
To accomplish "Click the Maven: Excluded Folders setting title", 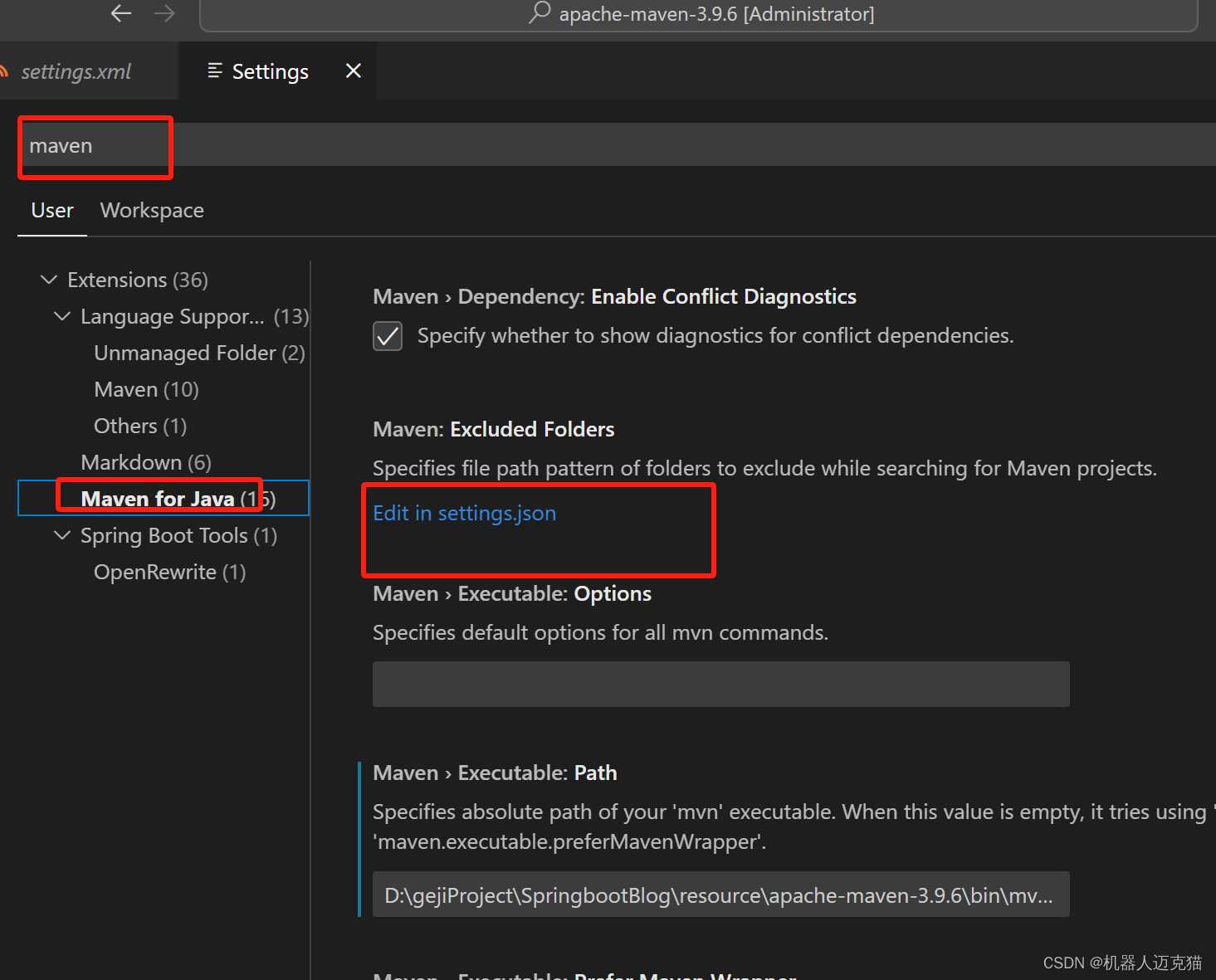I will click(494, 430).
